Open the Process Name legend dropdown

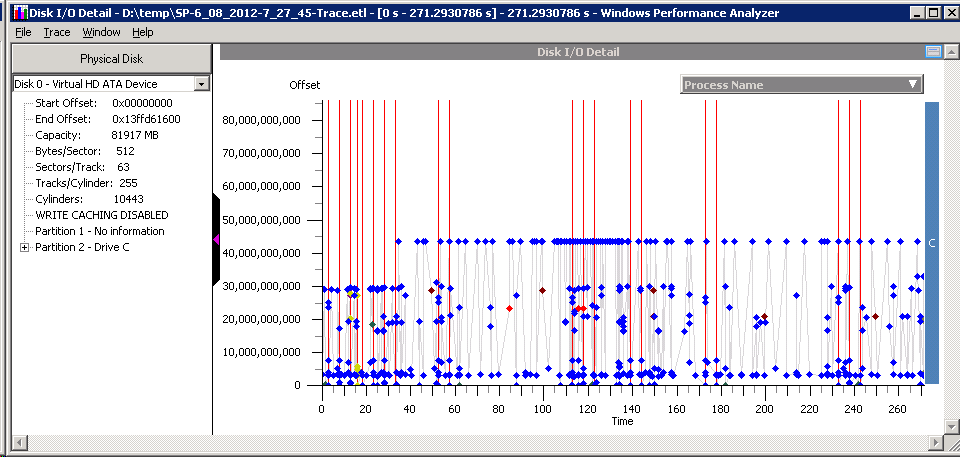801,85
